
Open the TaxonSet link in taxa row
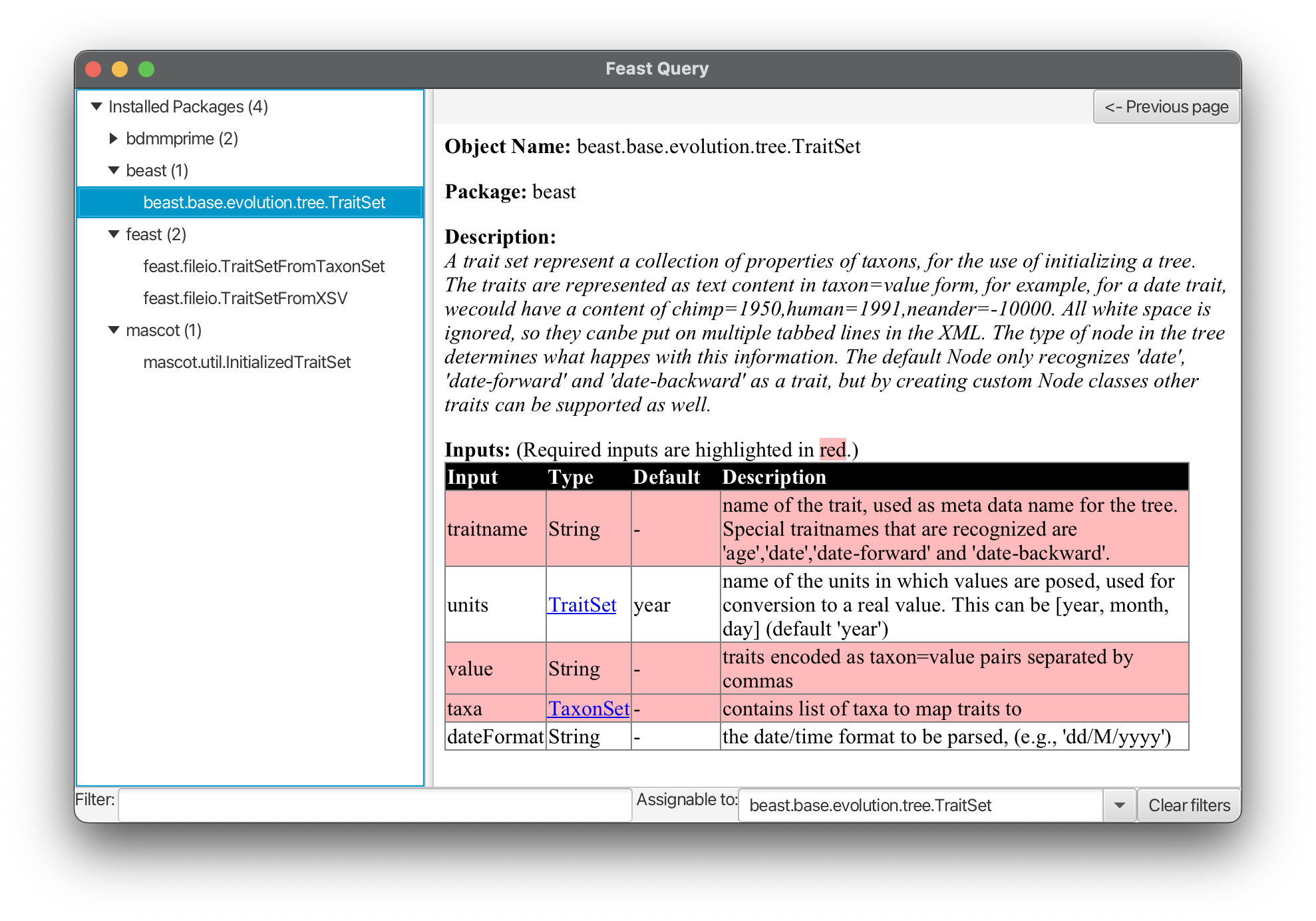pyautogui.click(x=589, y=709)
